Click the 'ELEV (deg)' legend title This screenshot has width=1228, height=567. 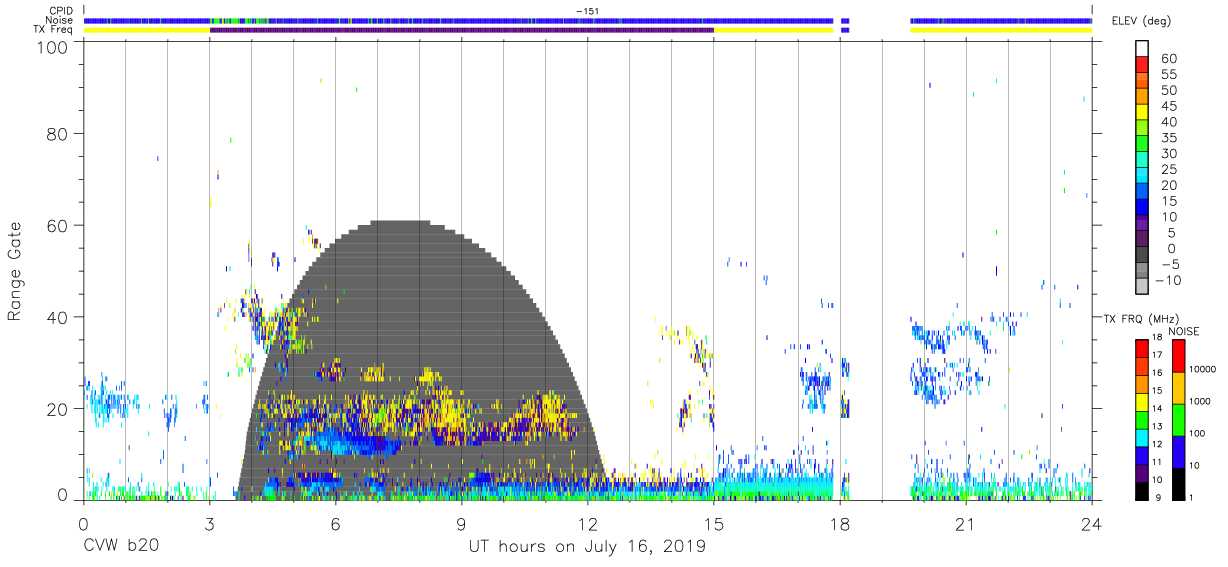tap(1144, 22)
